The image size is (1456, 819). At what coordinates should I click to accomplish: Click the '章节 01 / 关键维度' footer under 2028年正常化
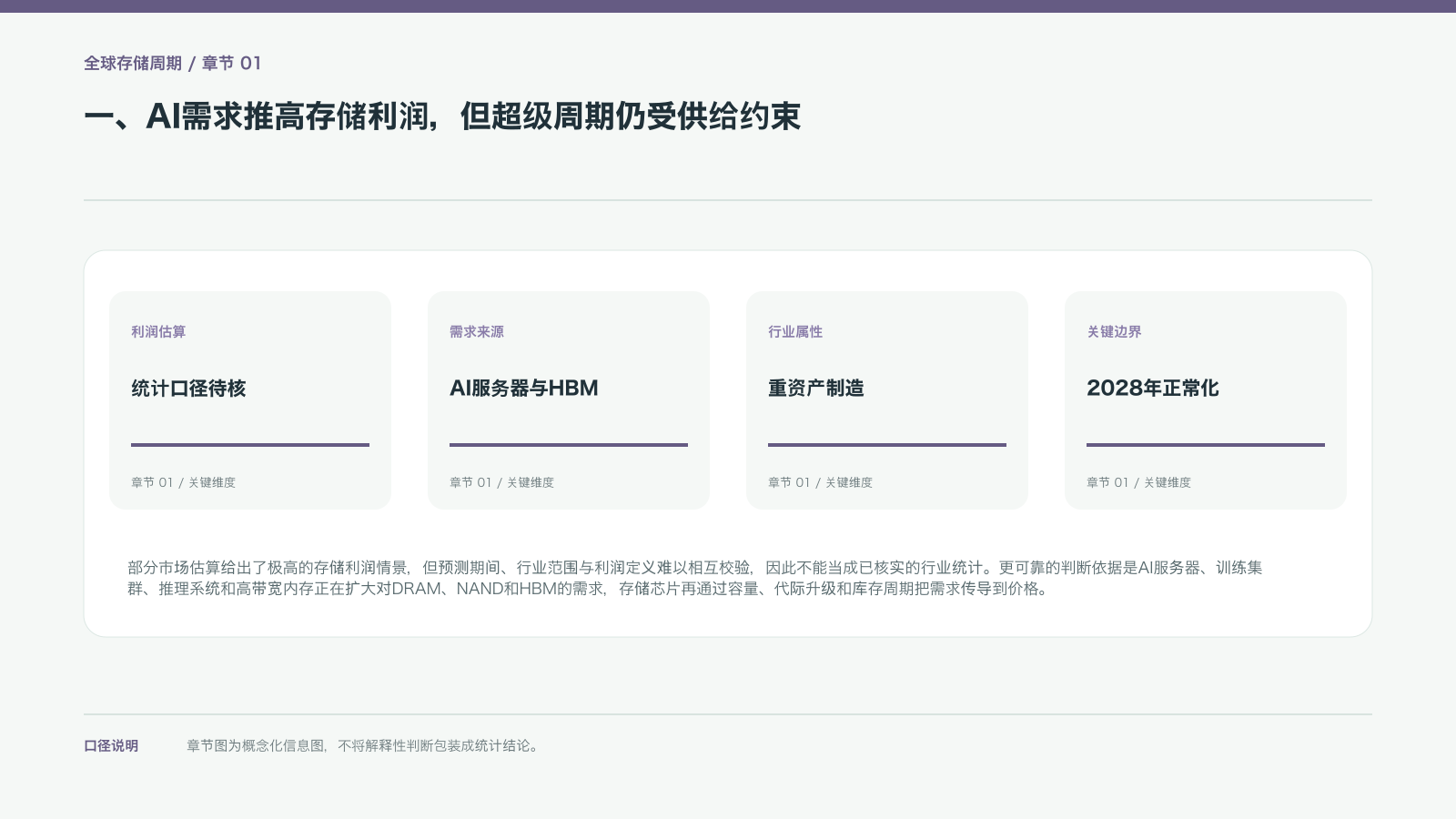[1138, 482]
